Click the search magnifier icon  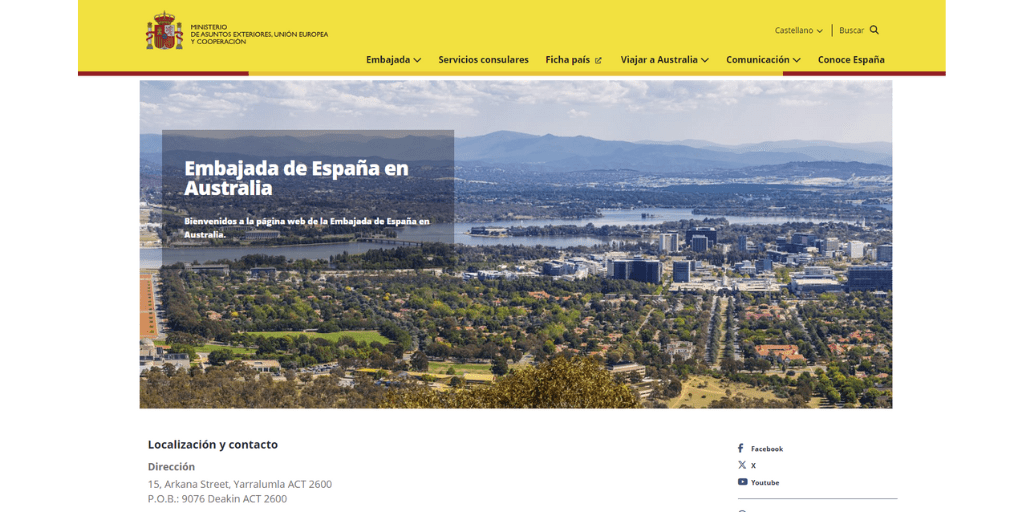(x=874, y=30)
